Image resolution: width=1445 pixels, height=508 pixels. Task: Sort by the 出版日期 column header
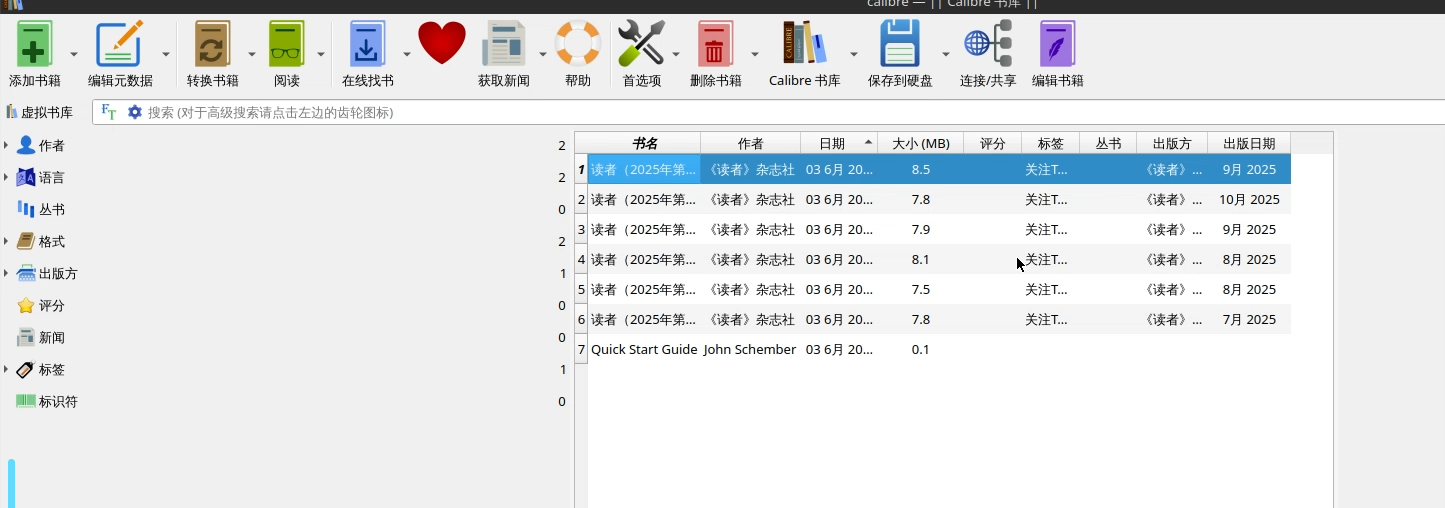[x=1249, y=143]
